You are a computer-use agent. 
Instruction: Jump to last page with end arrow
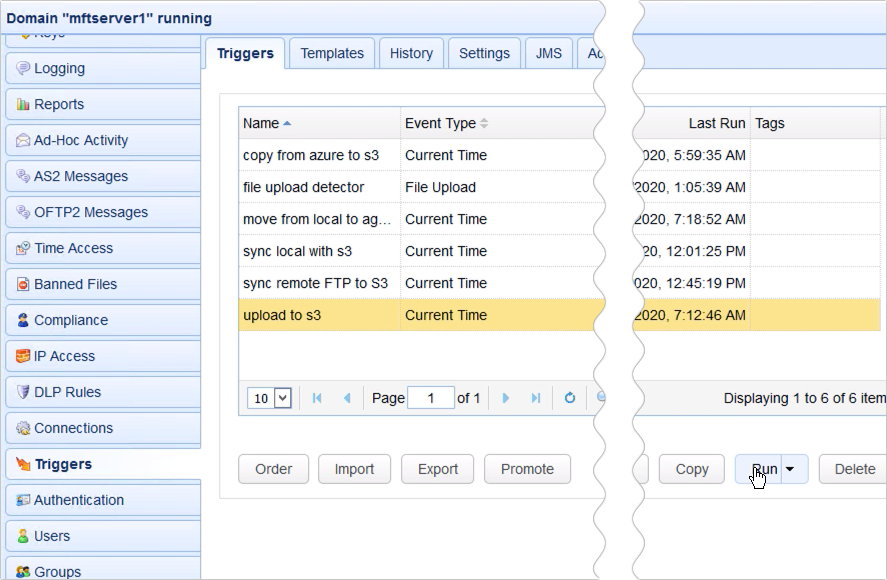(x=537, y=397)
